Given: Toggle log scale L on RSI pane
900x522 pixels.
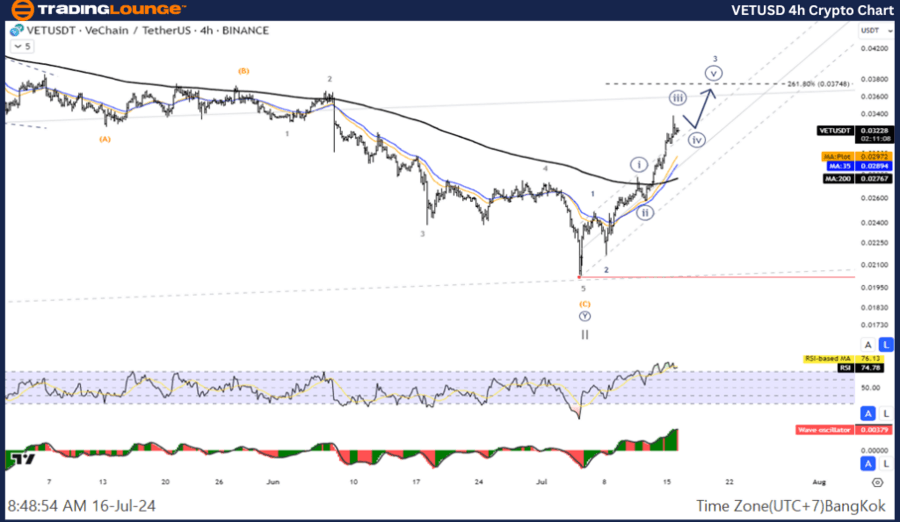Looking at the screenshot, I should (x=886, y=413).
